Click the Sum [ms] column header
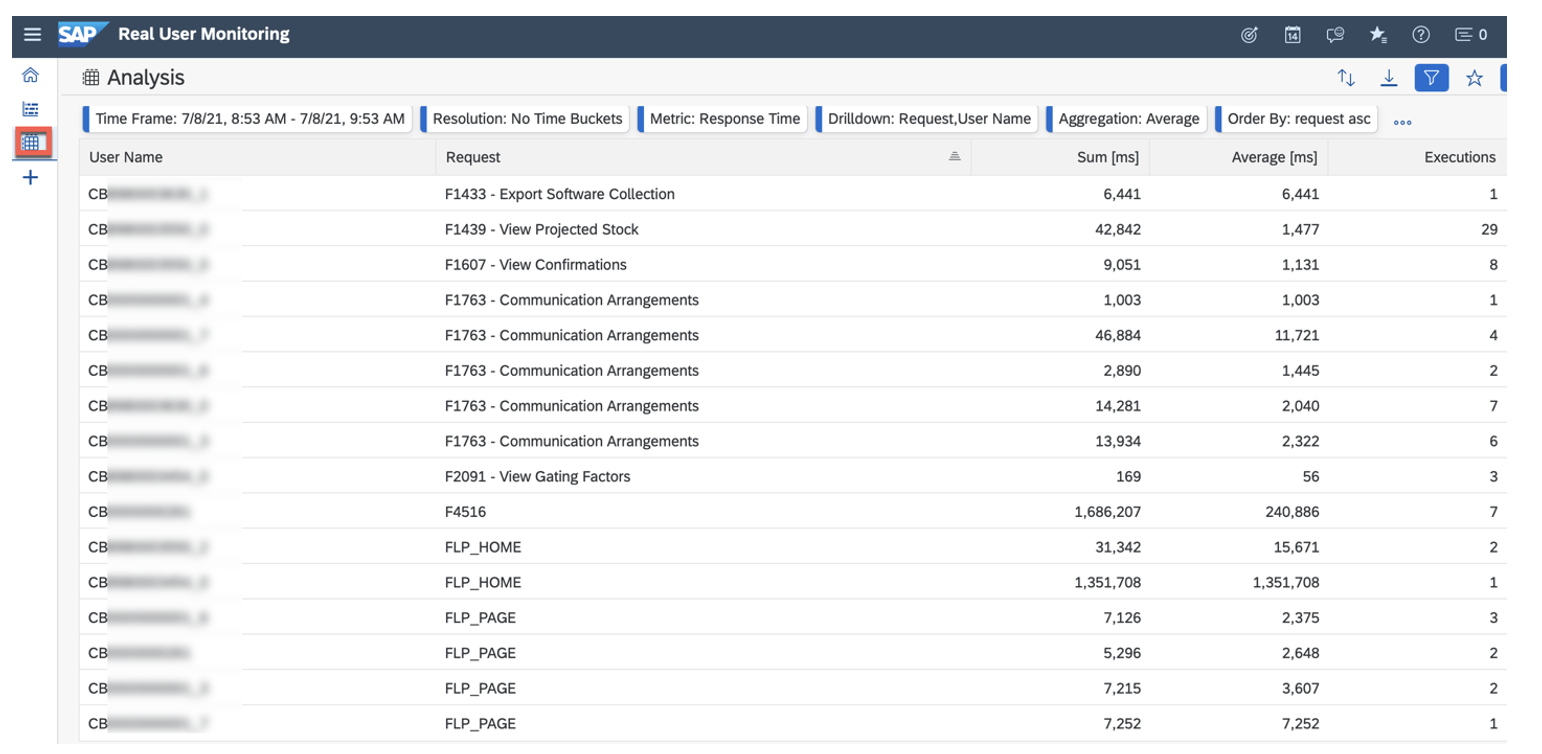 (x=1060, y=157)
